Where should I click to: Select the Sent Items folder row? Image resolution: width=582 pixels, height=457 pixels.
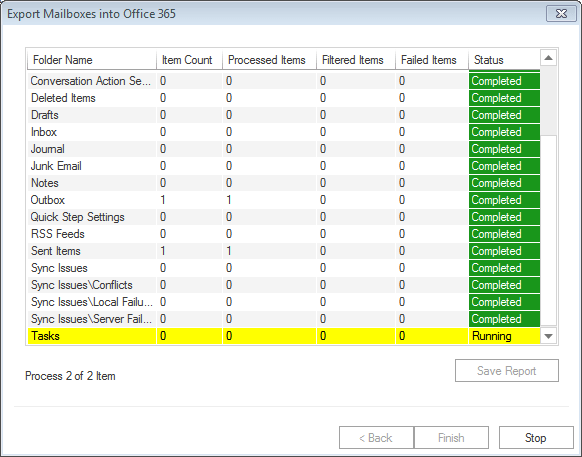coord(284,251)
